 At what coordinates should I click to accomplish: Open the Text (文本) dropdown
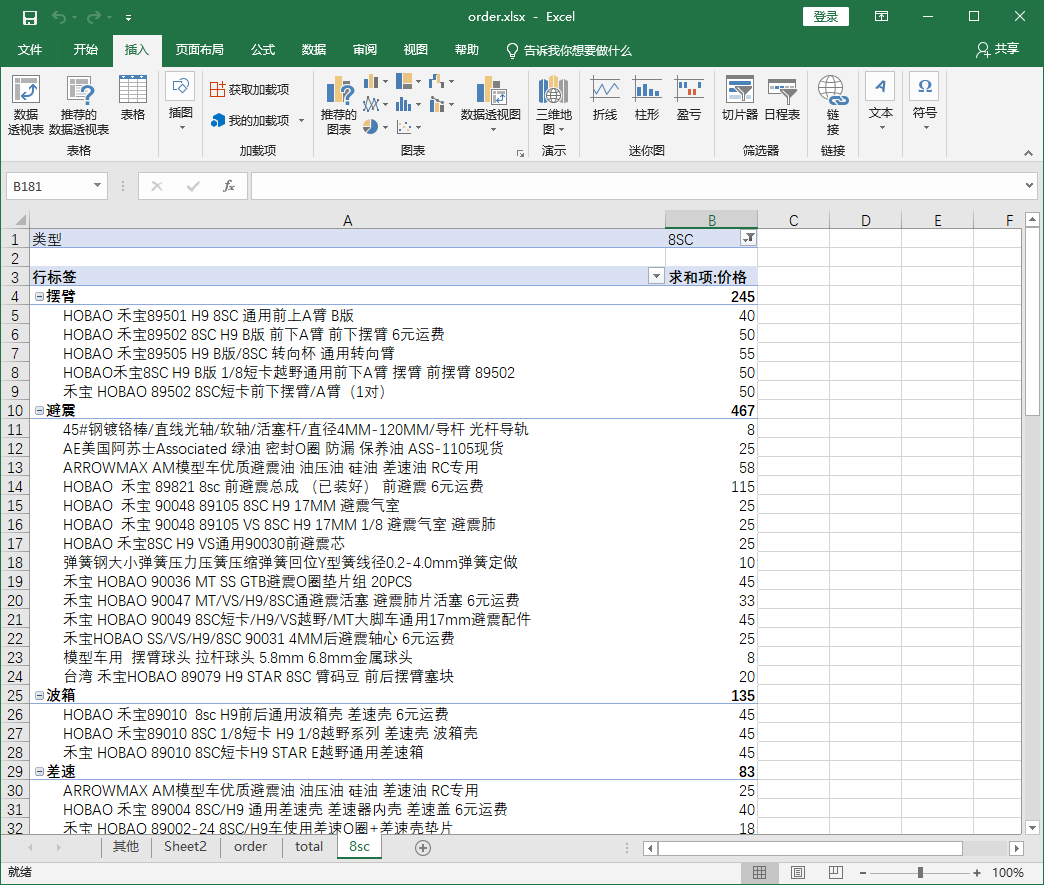[880, 103]
